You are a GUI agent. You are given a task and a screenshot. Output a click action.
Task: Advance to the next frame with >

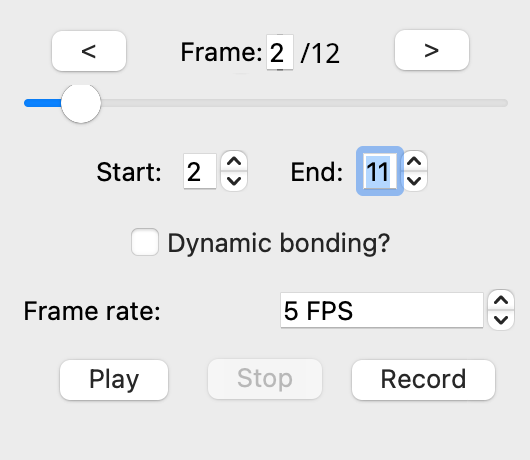(x=432, y=50)
